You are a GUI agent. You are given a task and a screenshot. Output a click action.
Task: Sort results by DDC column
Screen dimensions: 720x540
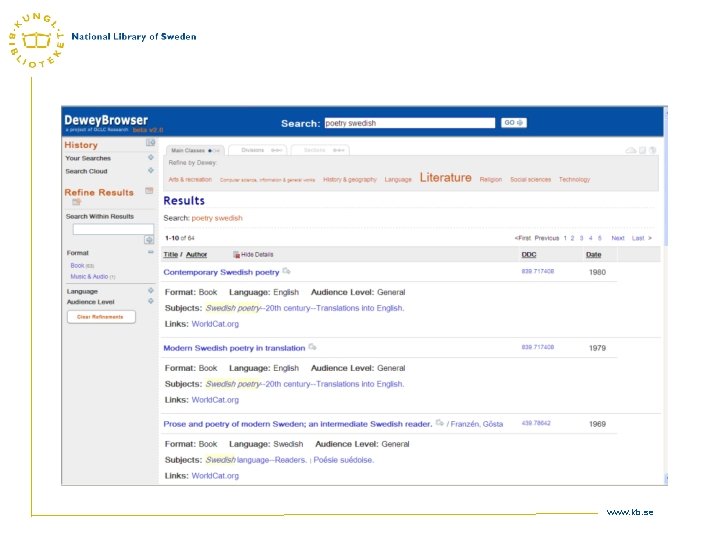coord(529,254)
